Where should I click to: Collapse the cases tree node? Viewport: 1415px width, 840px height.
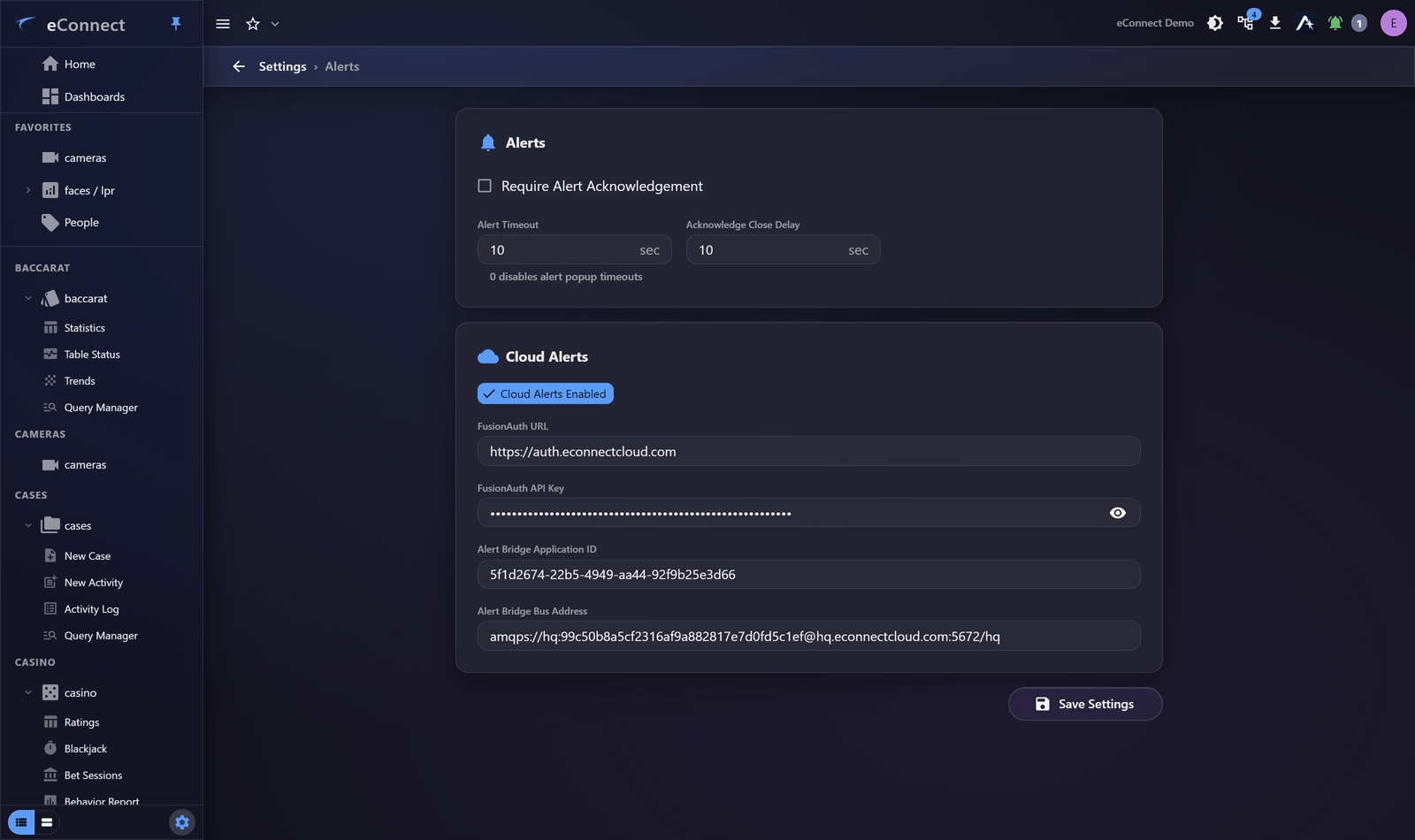coord(28,525)
